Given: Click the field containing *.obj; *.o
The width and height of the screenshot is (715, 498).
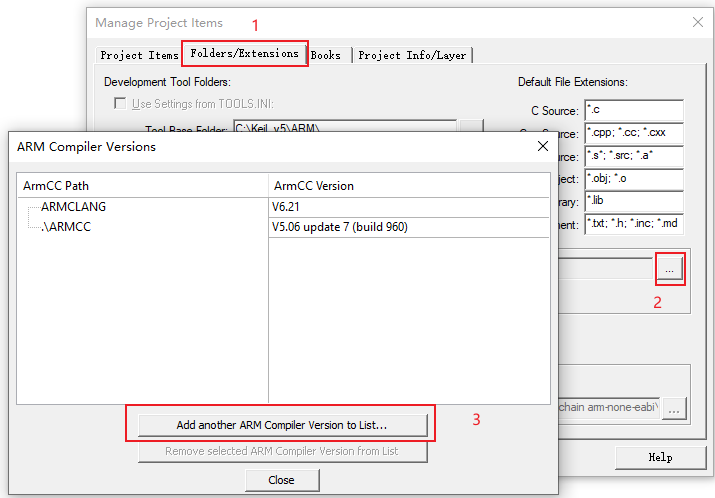Looking at the screenshot, I should coord(633,179).
